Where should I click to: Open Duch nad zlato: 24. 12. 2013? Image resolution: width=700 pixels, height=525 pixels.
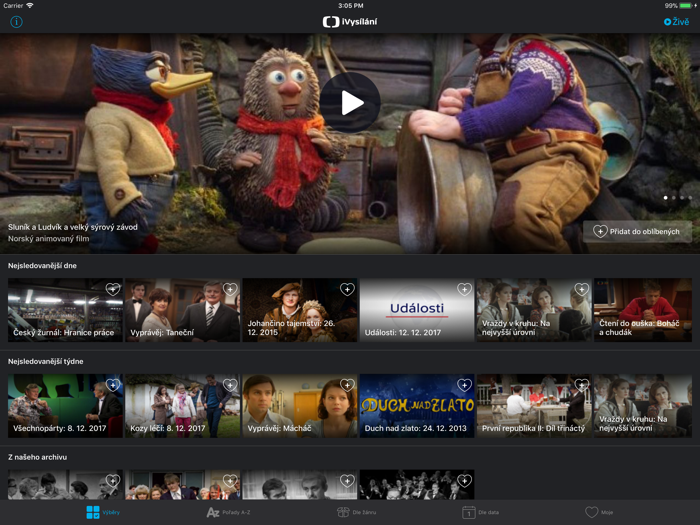pyautogui.click(x=417, y=406)
